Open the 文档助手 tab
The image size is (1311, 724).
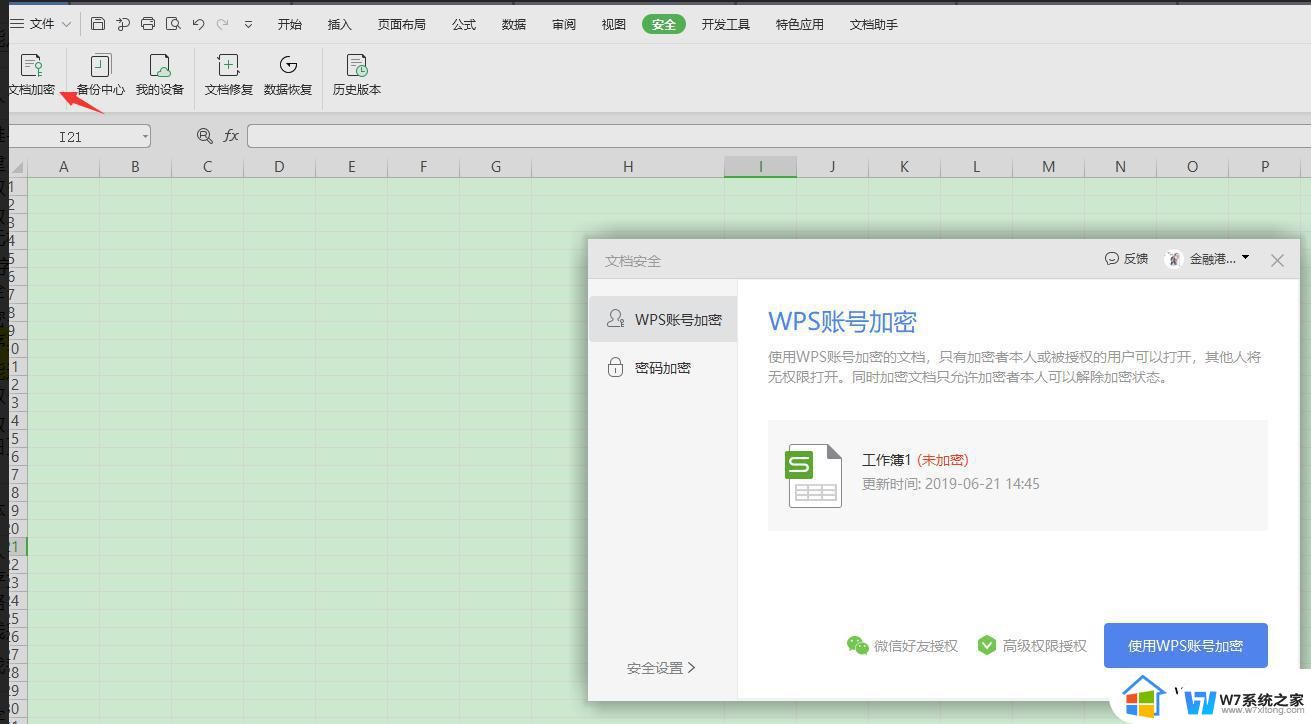(x=874, y=24)
